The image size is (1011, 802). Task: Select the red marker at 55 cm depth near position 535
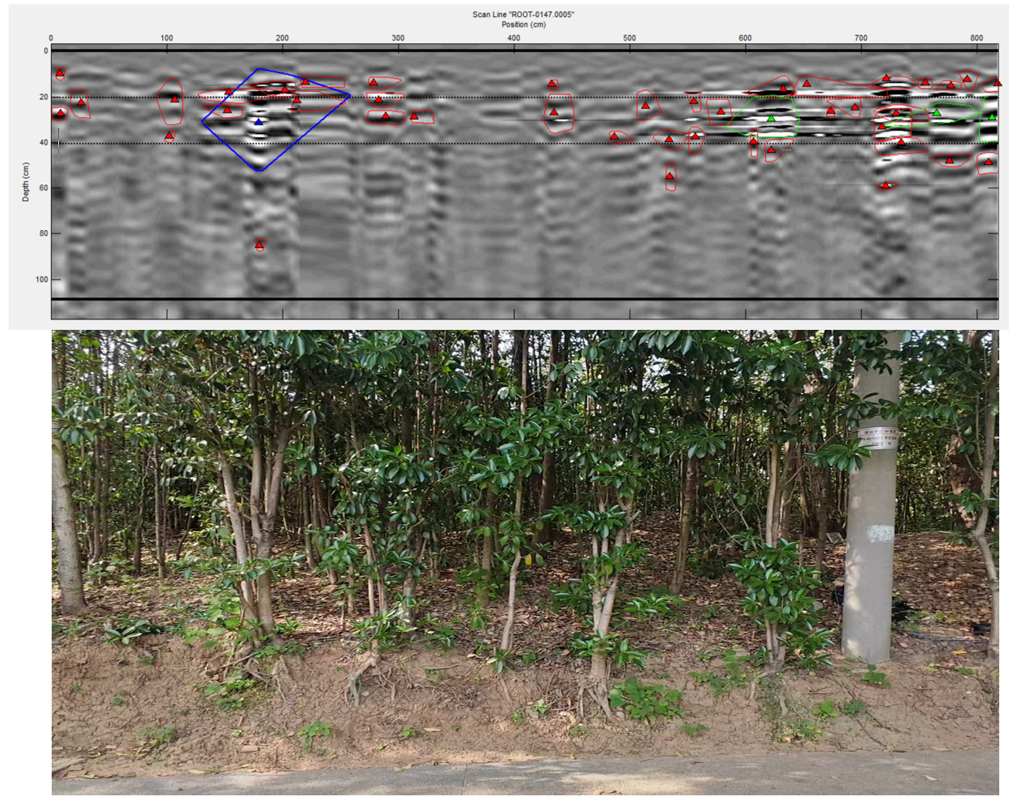pyautogui.click(x=670, y=177)
